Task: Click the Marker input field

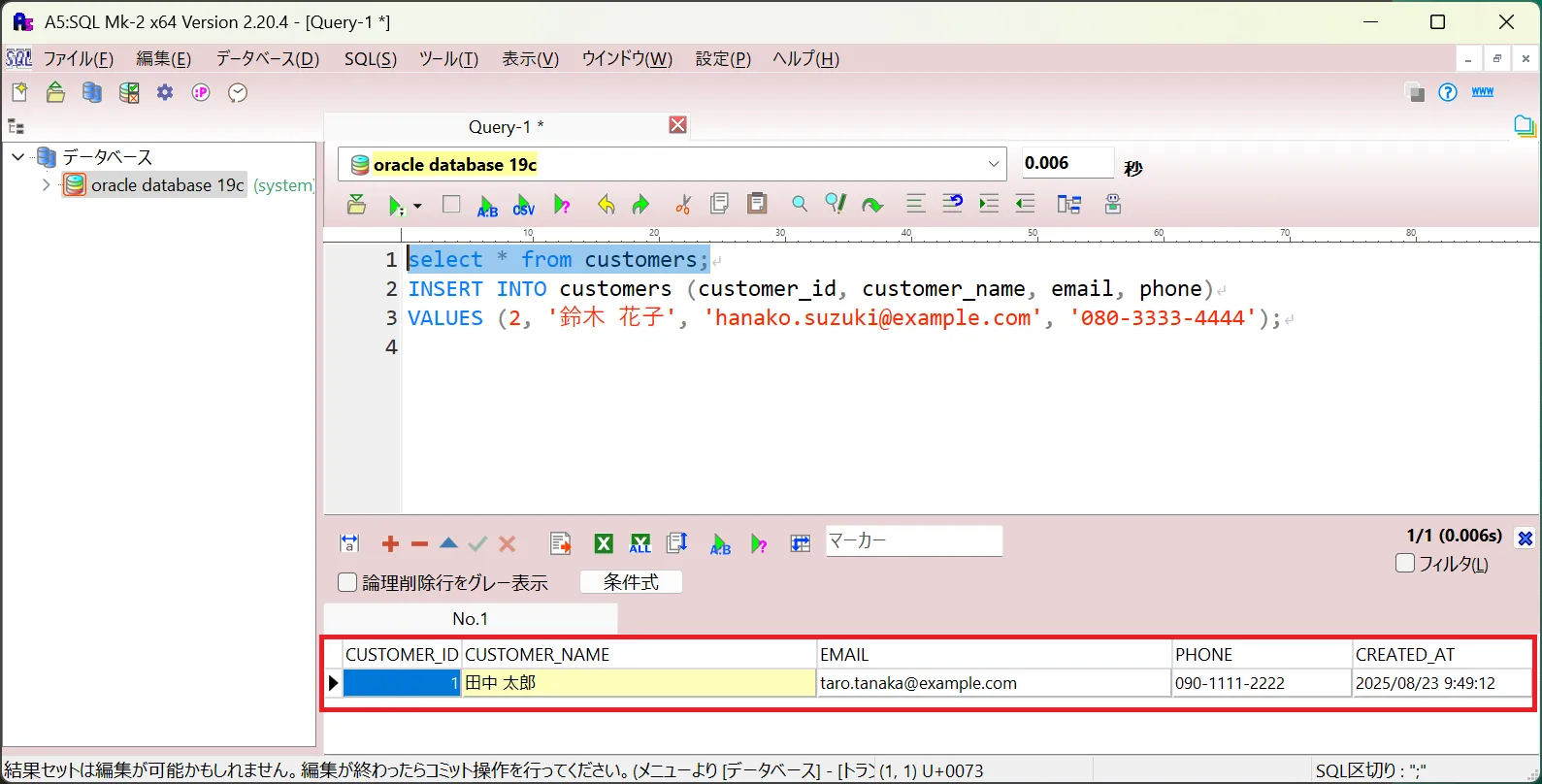Action: pos(914,540)
